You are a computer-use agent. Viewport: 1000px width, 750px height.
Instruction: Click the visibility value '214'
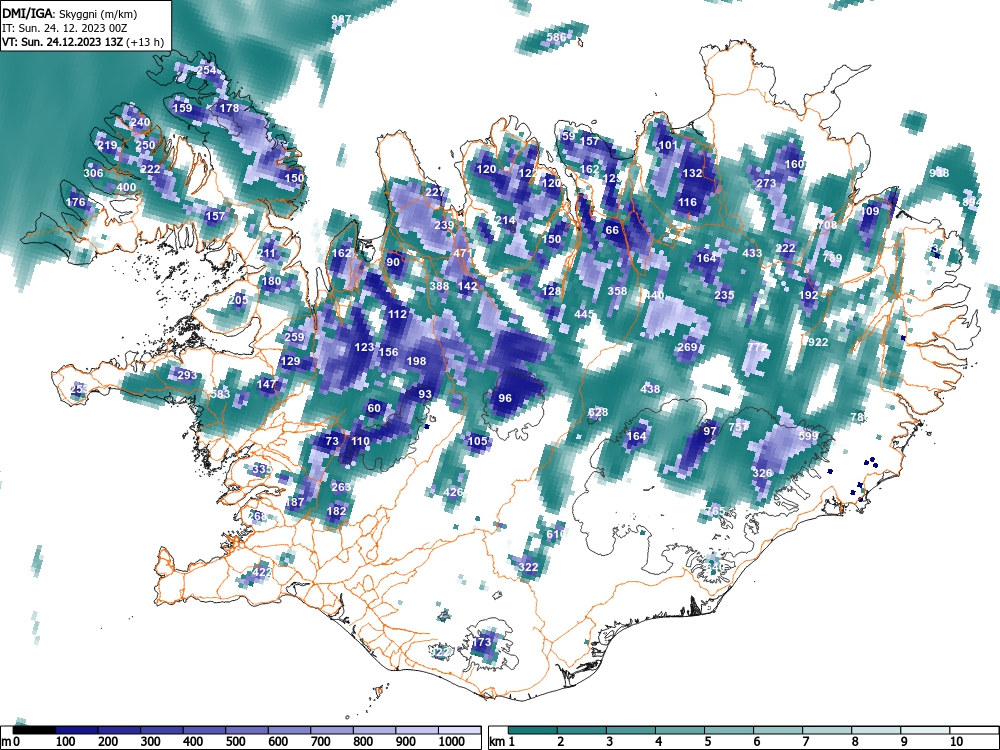pos(505,220)
